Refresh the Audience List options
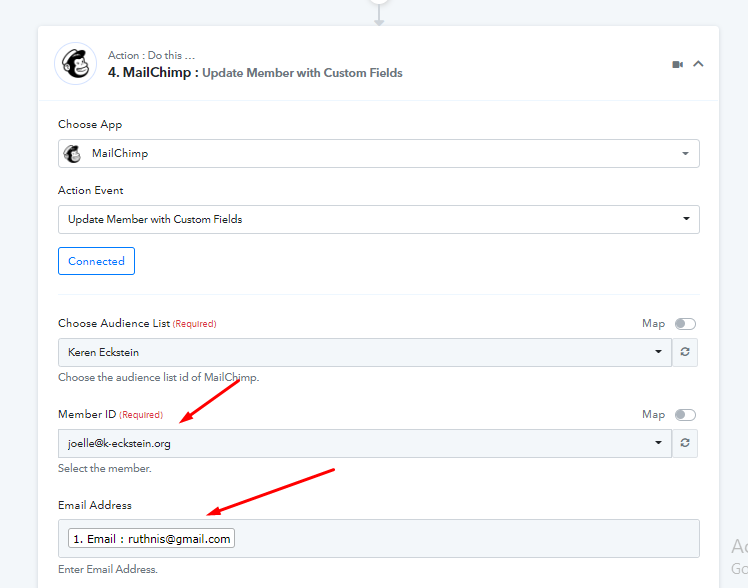748x588 pixels. tap(685, 352)
